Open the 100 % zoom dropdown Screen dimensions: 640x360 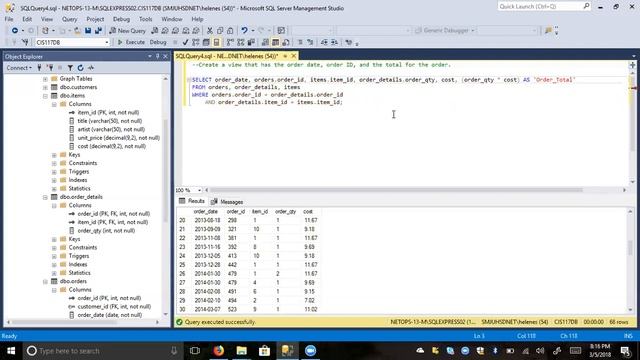(199, 190)
